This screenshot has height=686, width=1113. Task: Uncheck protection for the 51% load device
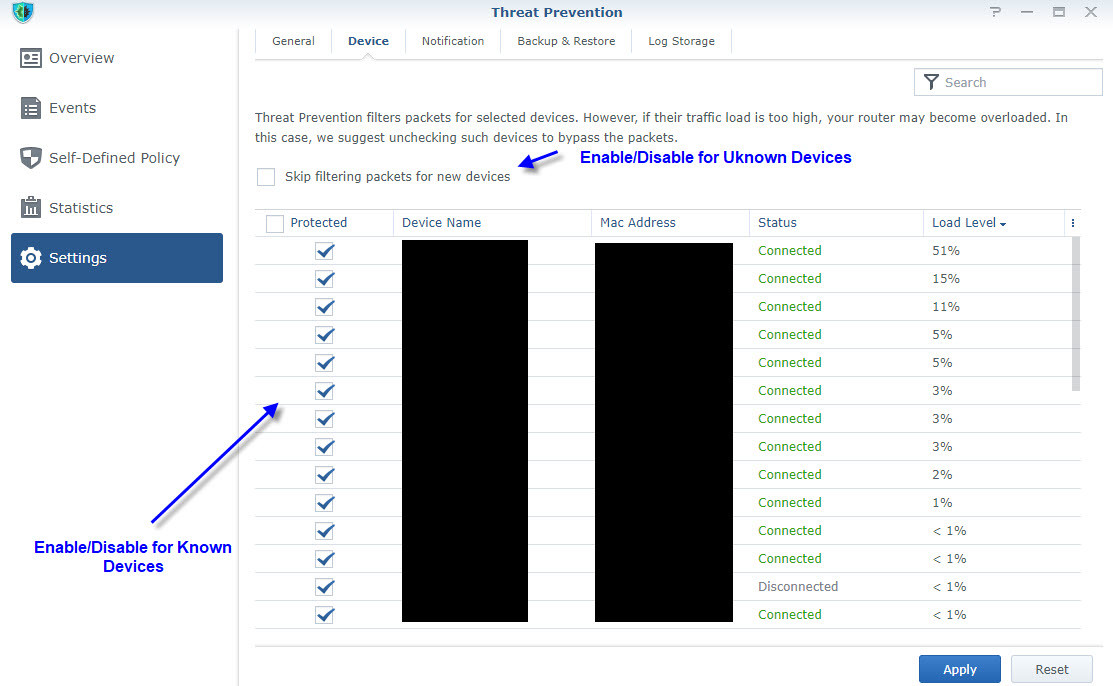point(324,251)
